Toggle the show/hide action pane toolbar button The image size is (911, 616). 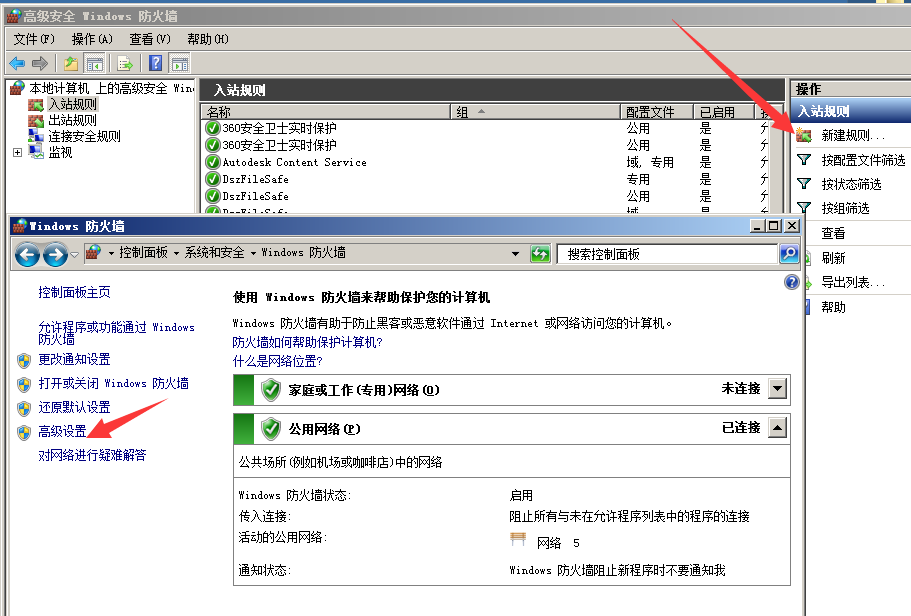click(179, 63)
